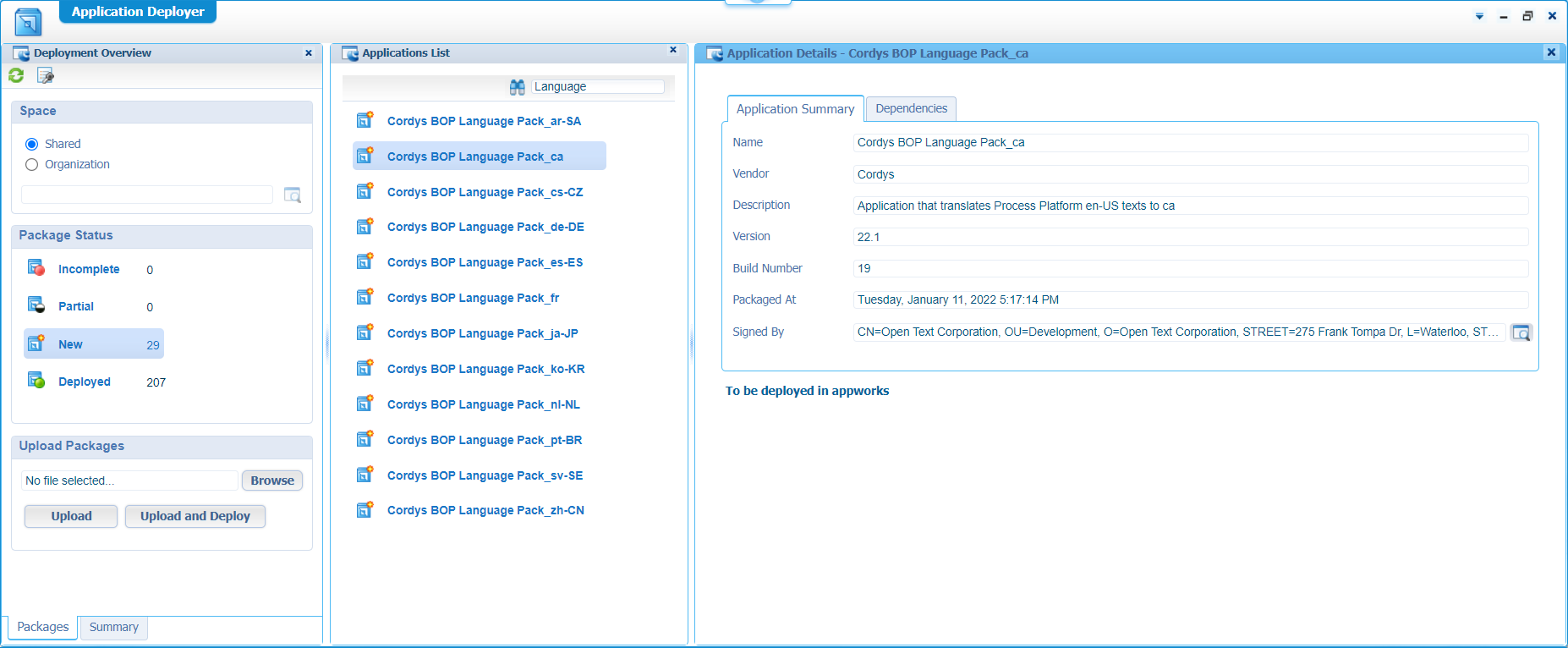Select the Organization space radio button

[x=32, y=164]
